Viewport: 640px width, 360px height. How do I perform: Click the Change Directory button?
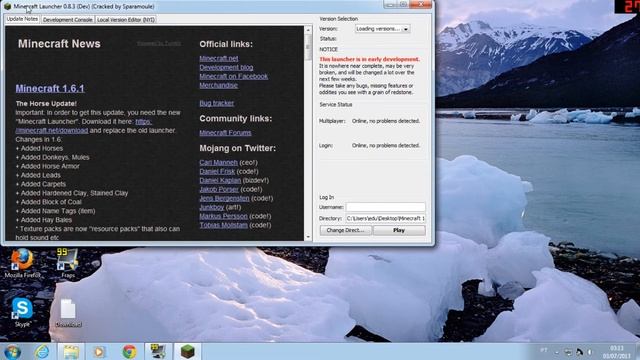point(345,230)
